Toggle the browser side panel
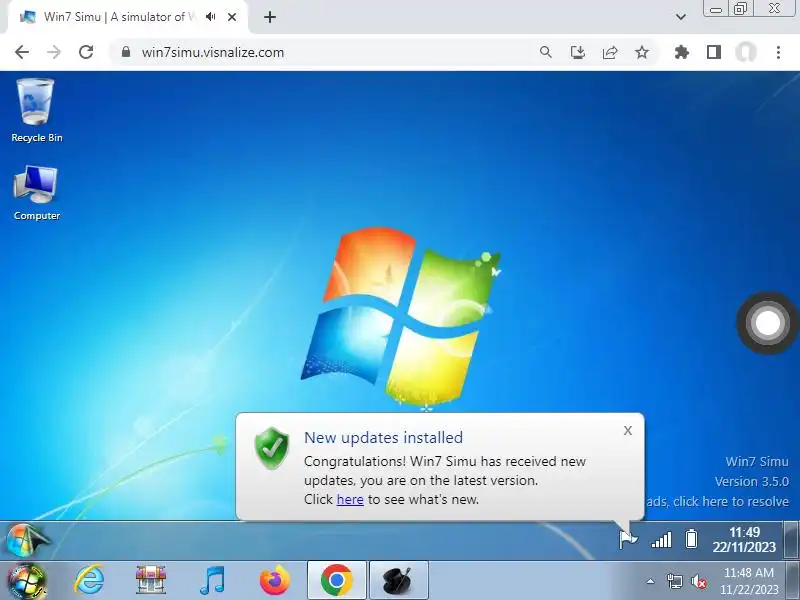The height and width of the screenshot is (600, 800). (714, 52)
